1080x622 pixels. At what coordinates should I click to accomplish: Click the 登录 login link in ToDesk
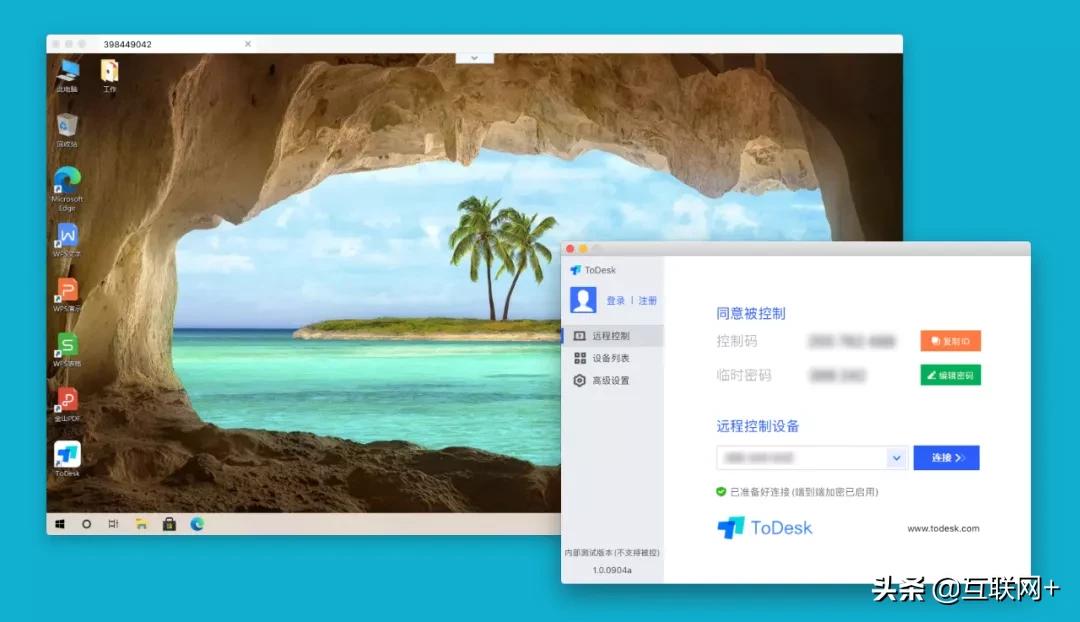click(x=618, y=299)
